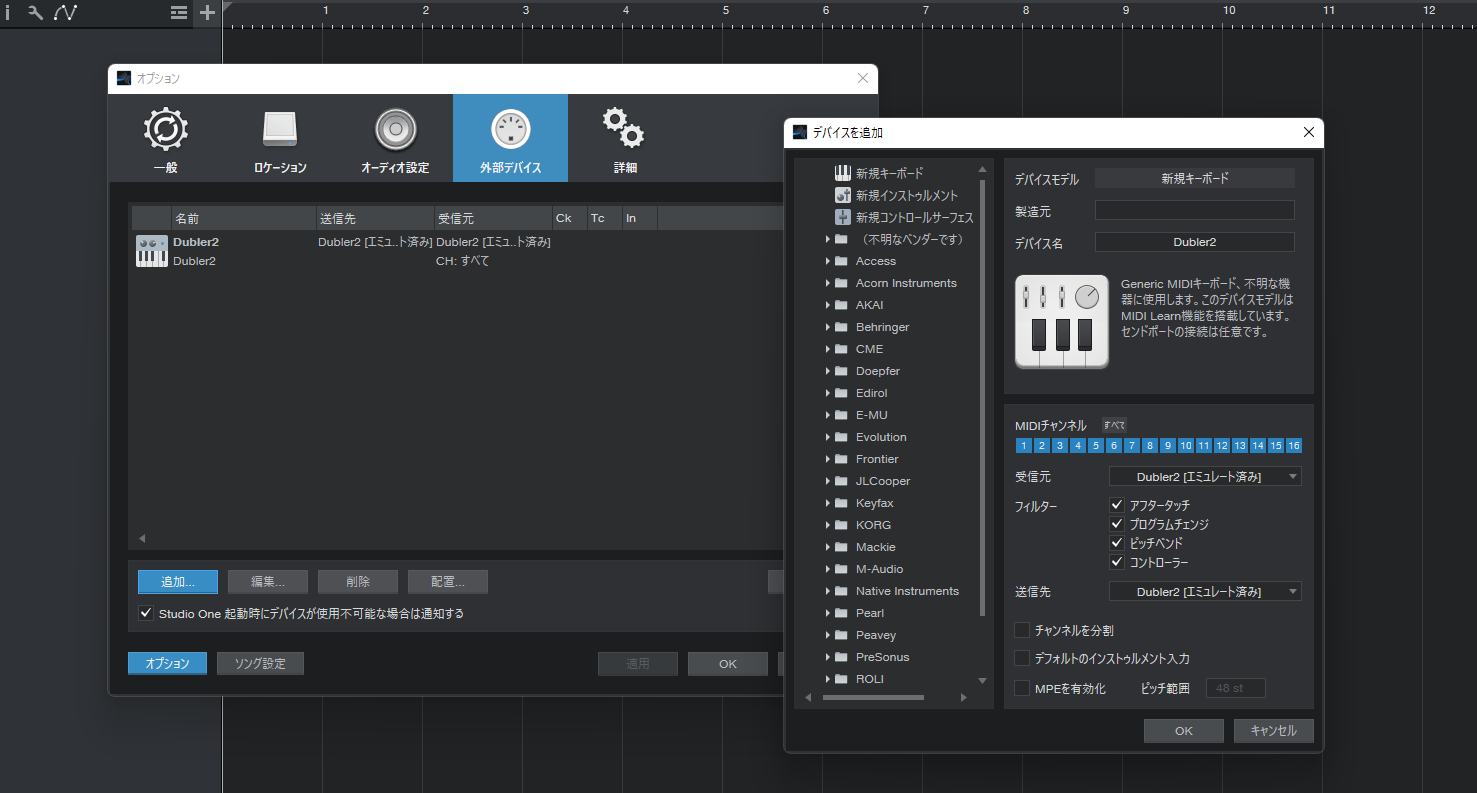The height and width of the screenshot is (793, 1477).
Task: Click the wrench tool icon in the top toolbar
Action: point(35,12)
